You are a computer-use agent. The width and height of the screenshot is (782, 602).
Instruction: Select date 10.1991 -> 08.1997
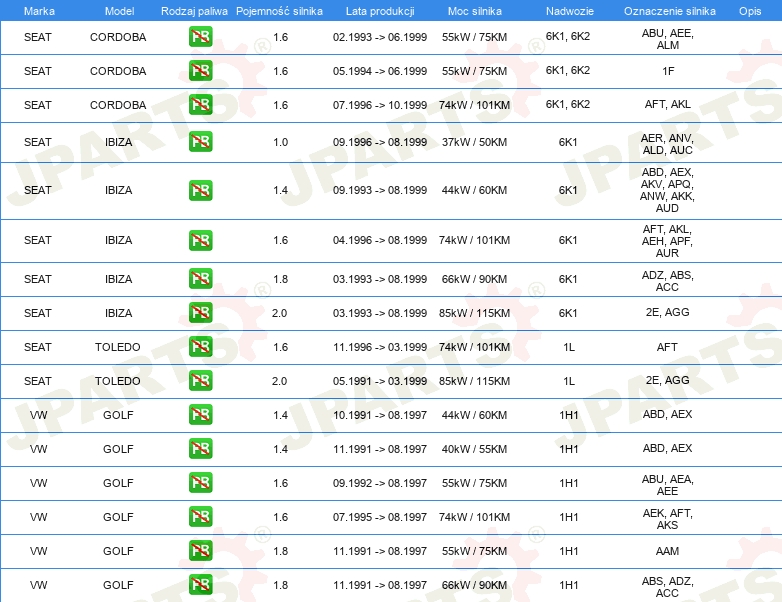[380, 415]
